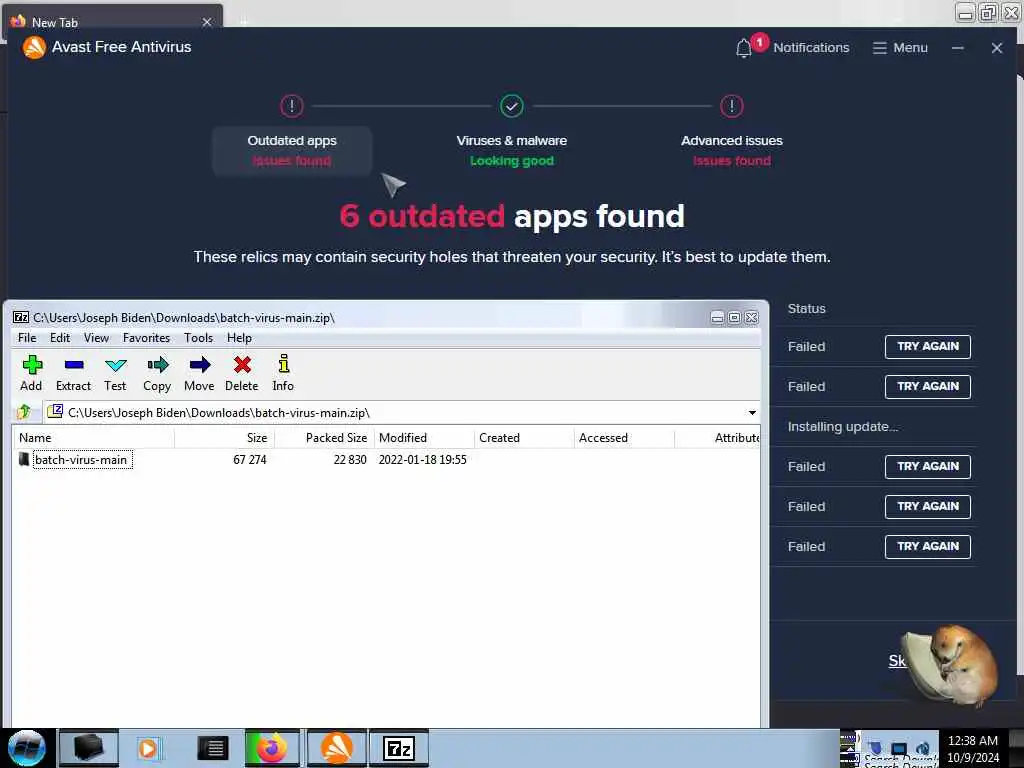The image size is (1024, 768).
Task: Click the red Delete X icon
Action: 242,364
